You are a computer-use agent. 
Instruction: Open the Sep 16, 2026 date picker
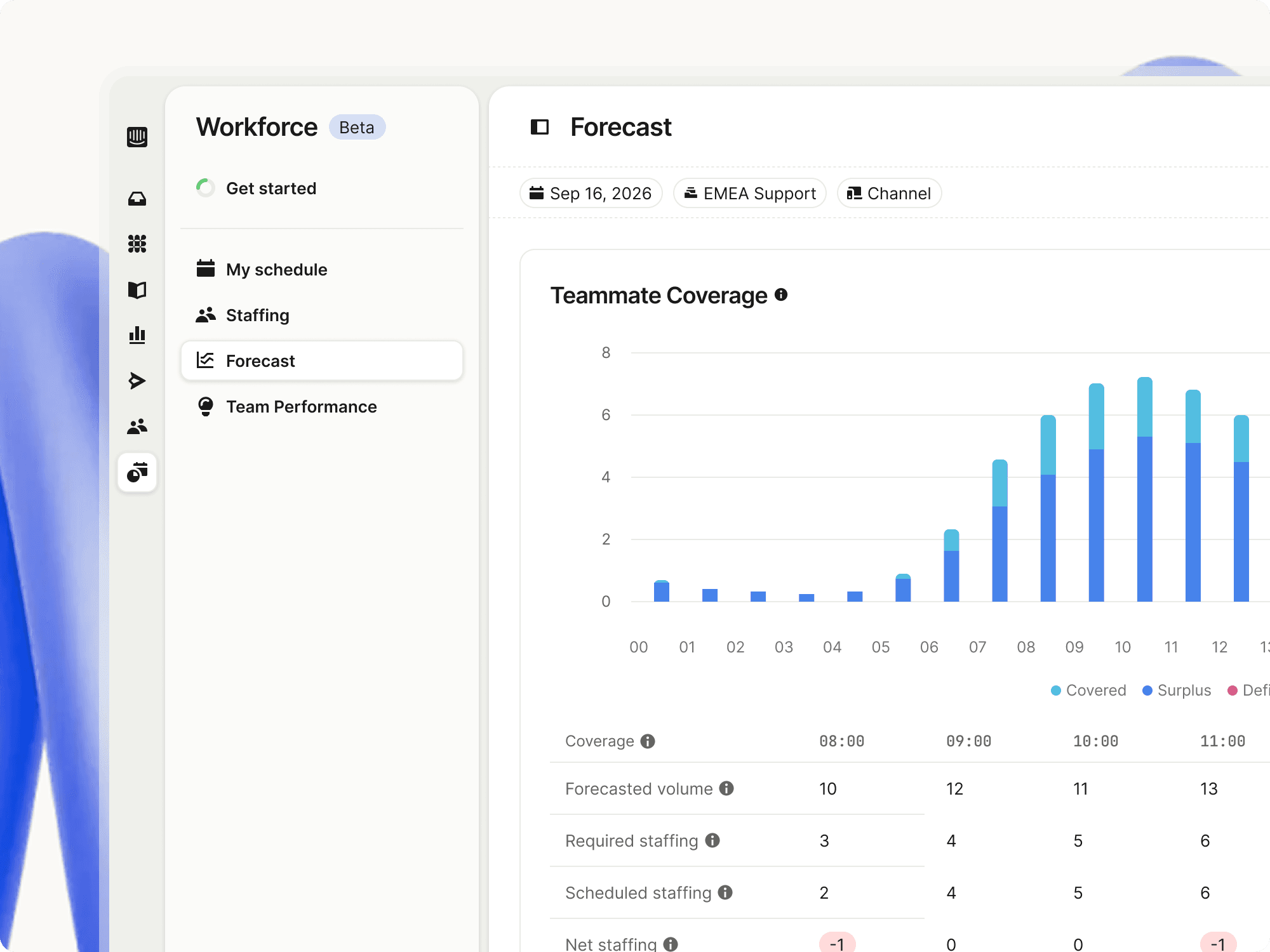(x=591, y=194)
